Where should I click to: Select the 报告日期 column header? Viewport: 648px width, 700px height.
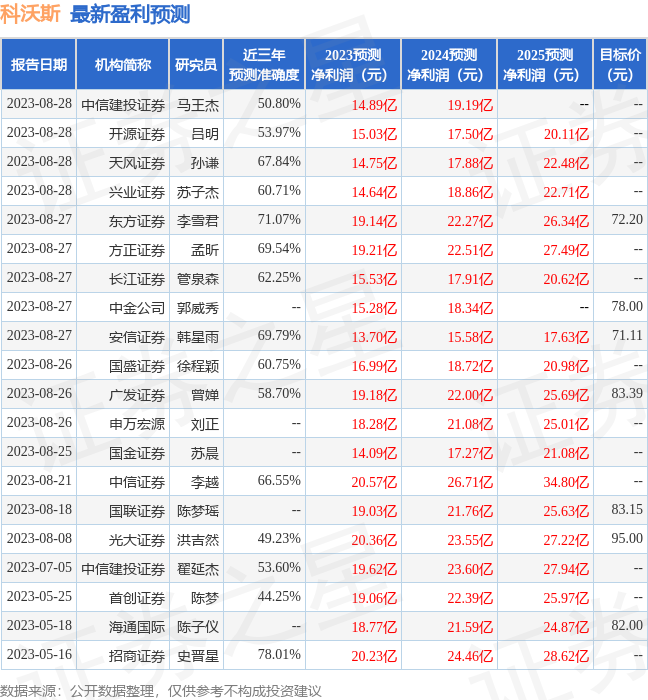39,64
